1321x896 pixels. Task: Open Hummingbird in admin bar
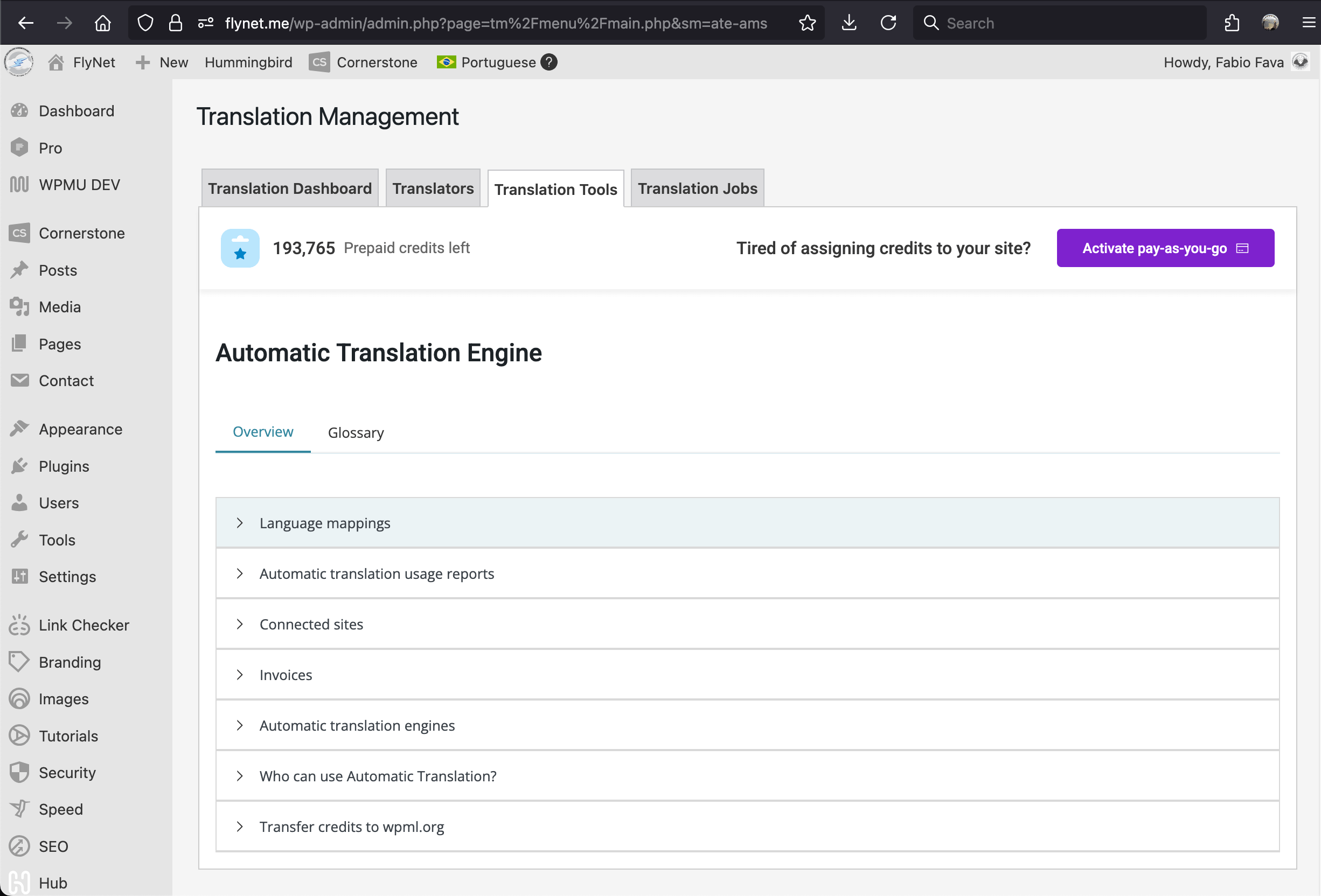tap(248, 62)
